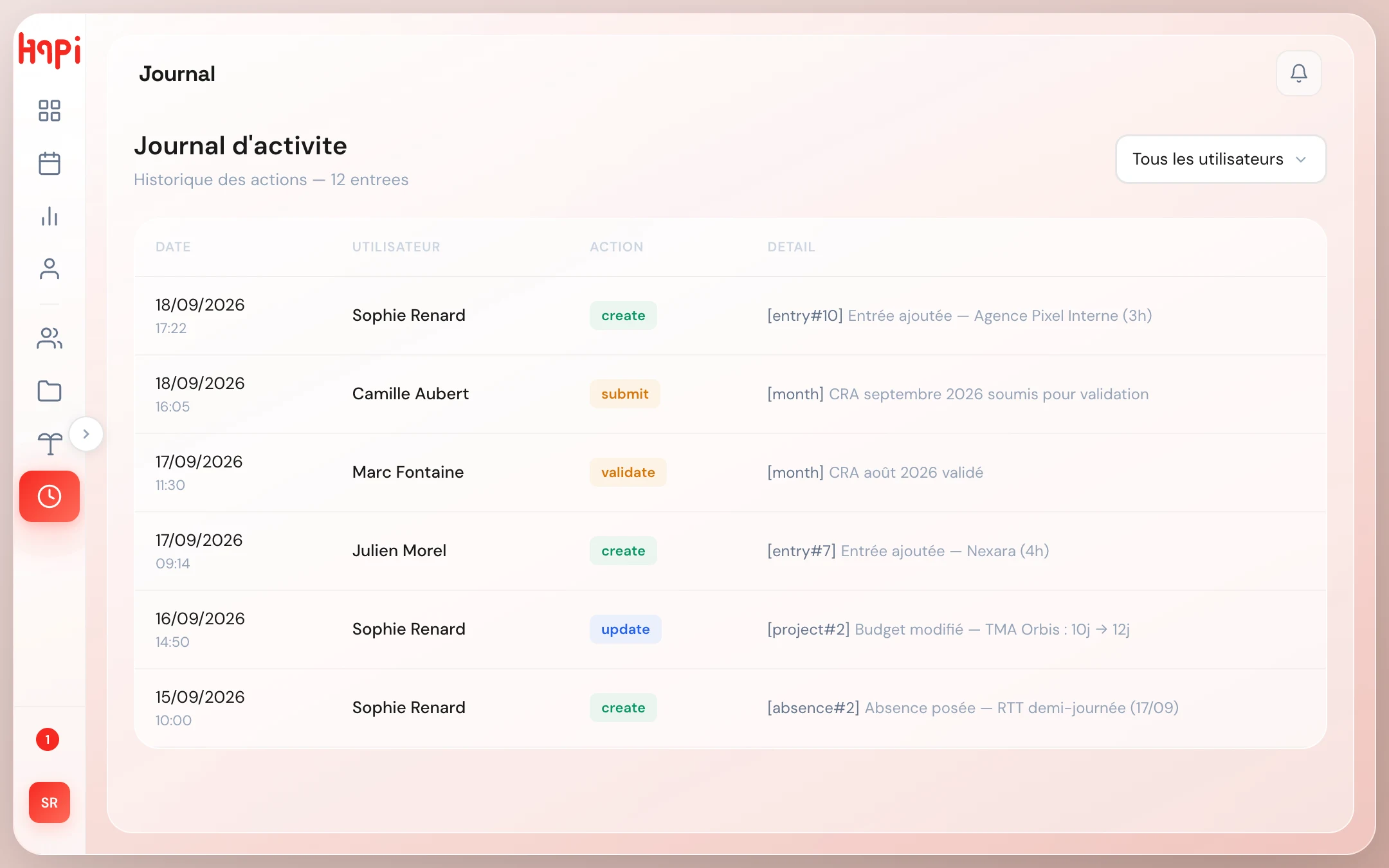Expand the sidebar with chevron arrow
This screenshot has width=1389, height=868.
pos(86,434)
